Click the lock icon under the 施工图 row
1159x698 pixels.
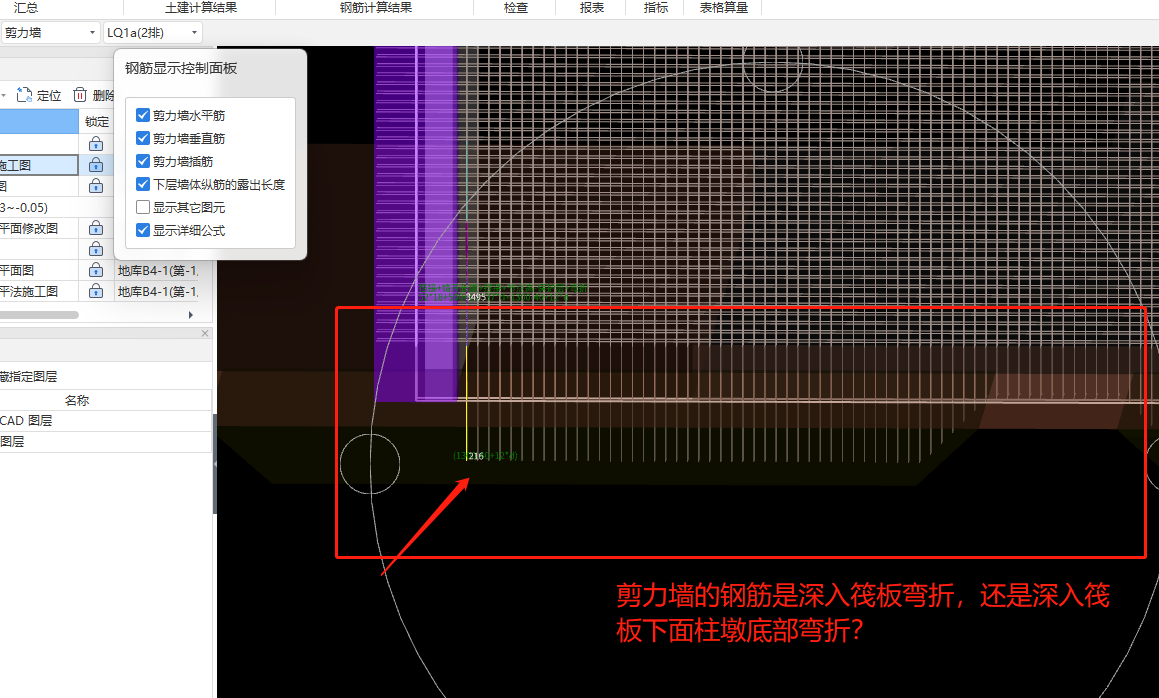(96, 186)
